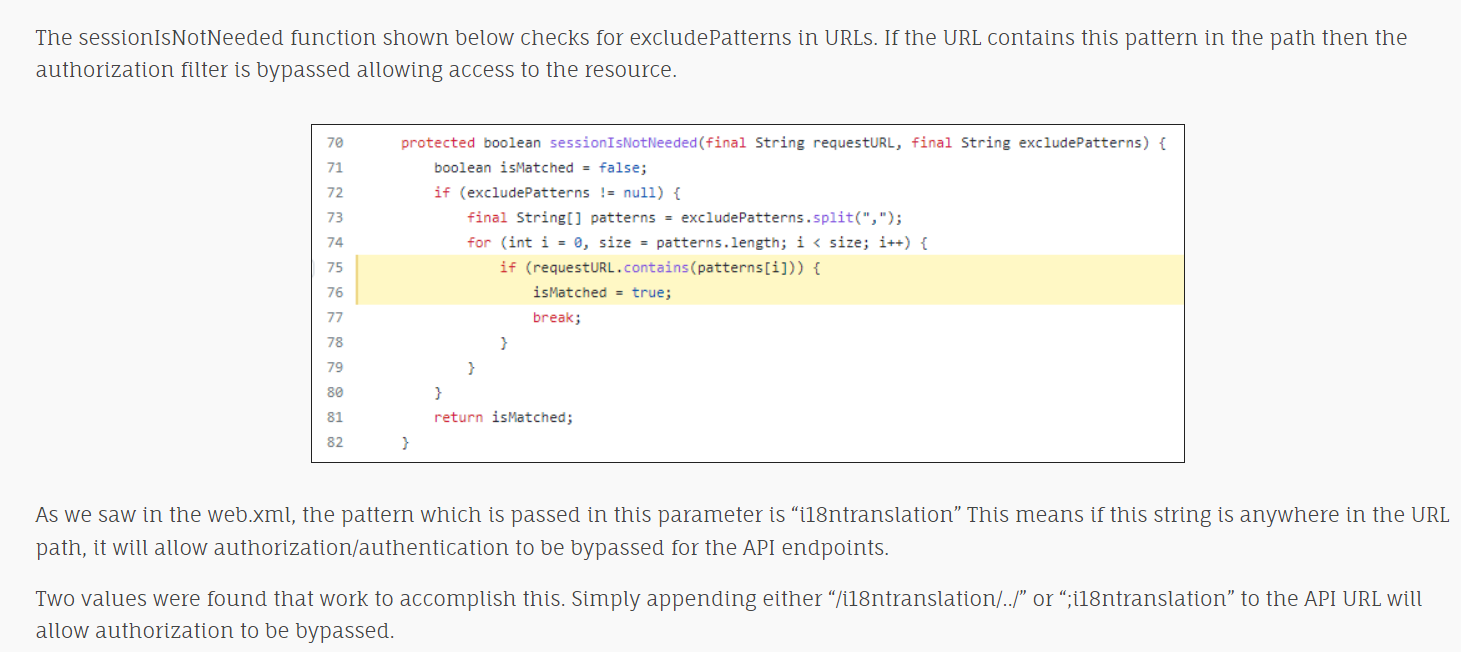This screenshot has height=652, width=1461.
Task: Click line number 82 in the code gutter
Action: pyautogui.click(x=334, y=442)
